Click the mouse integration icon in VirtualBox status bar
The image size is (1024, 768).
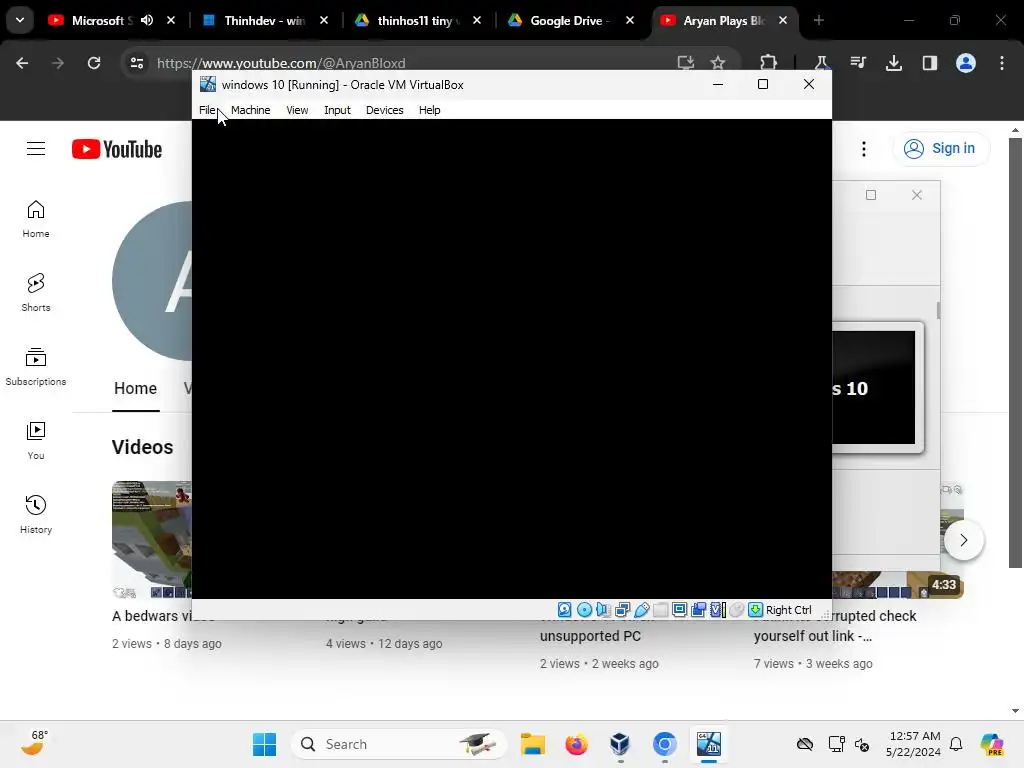737,610
